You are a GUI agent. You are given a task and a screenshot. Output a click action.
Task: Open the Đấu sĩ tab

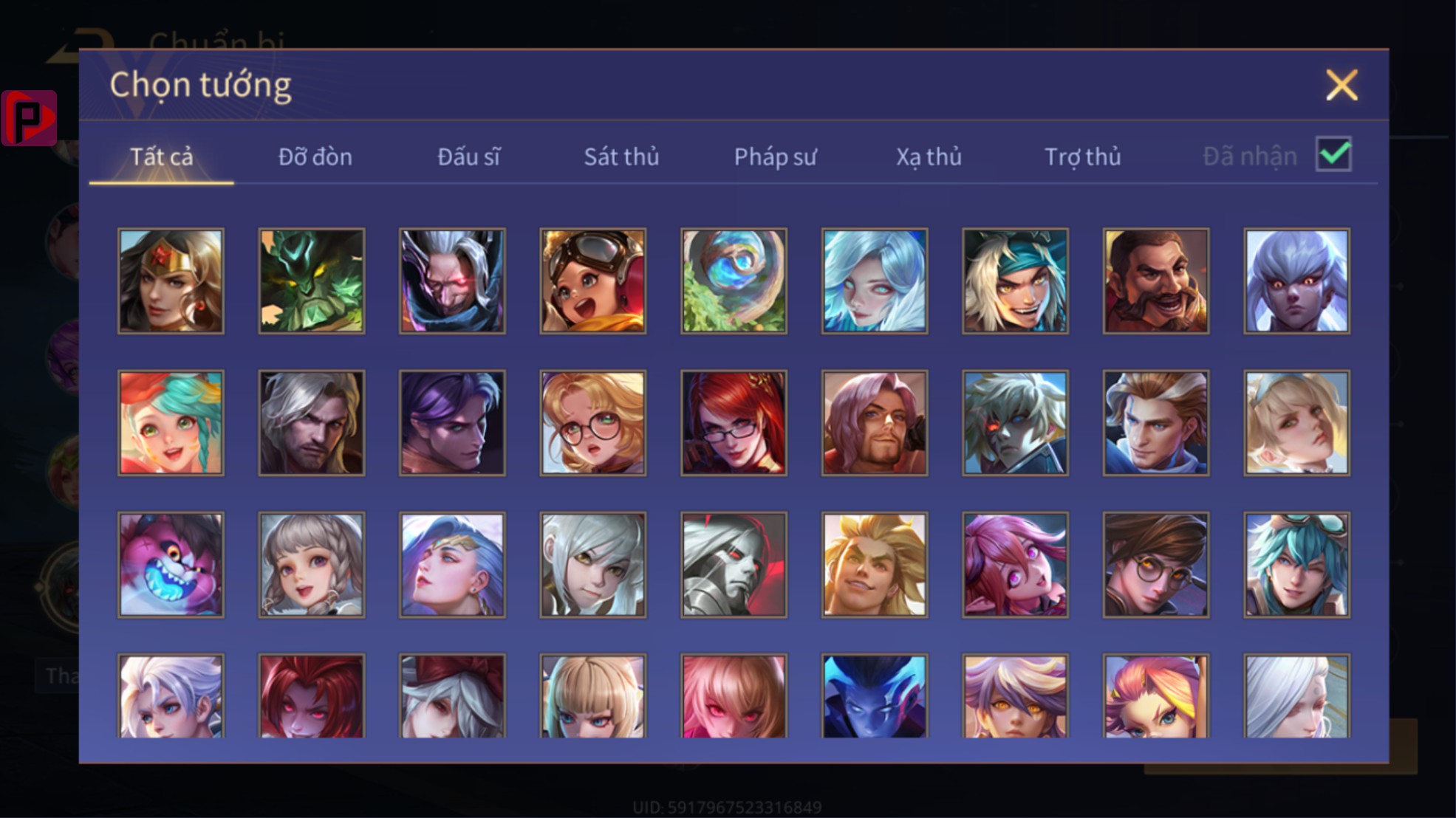coord(468,157)
